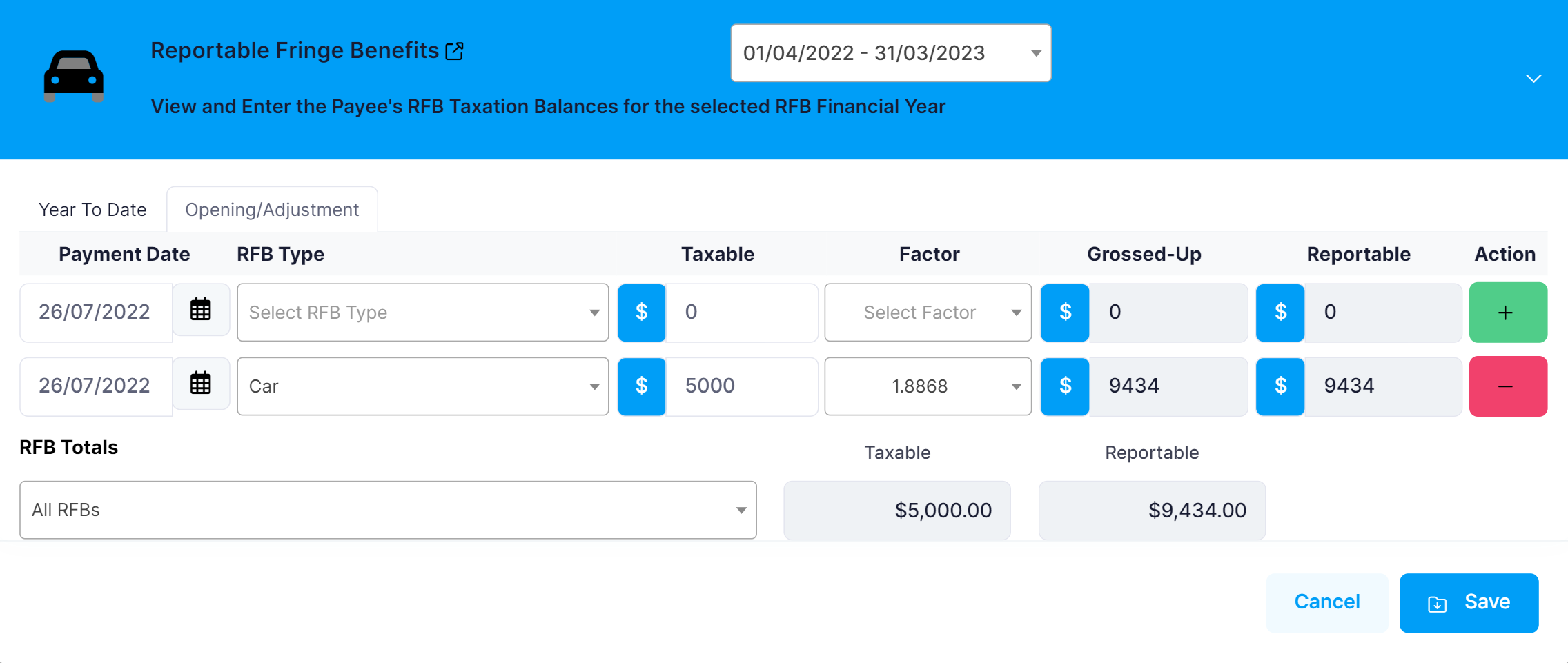1568x663 pixels.
Task: Switch to the Year To Date tab
Action: pos(92,209)
